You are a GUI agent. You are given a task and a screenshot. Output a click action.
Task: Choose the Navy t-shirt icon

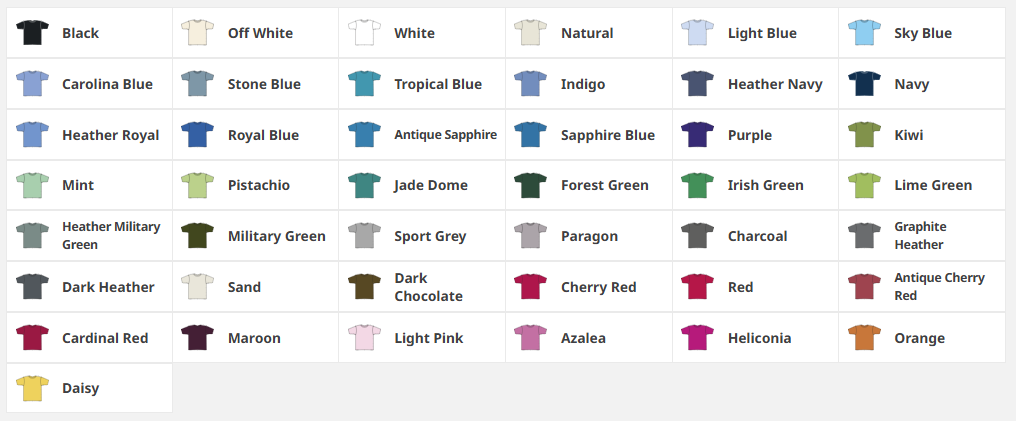tap(864, 84)
